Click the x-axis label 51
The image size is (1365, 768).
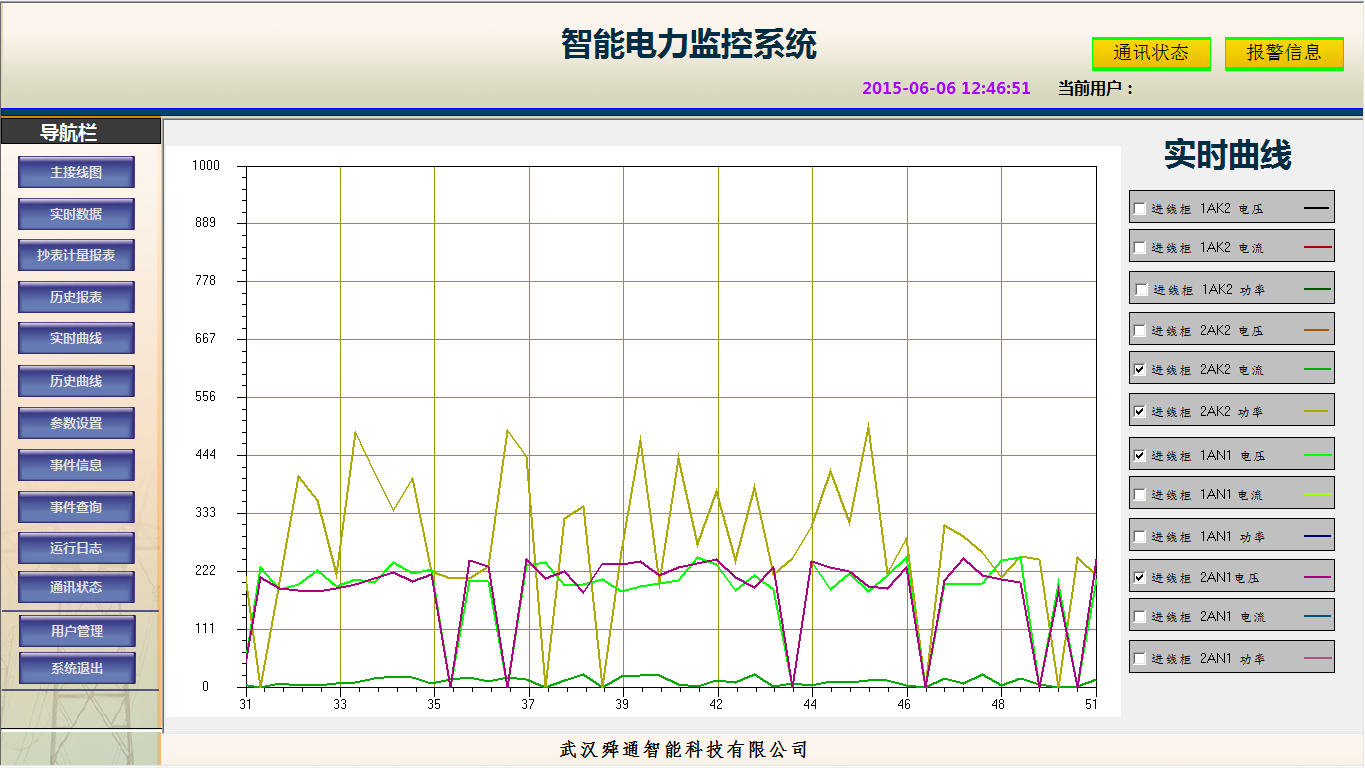point(1091,705)
